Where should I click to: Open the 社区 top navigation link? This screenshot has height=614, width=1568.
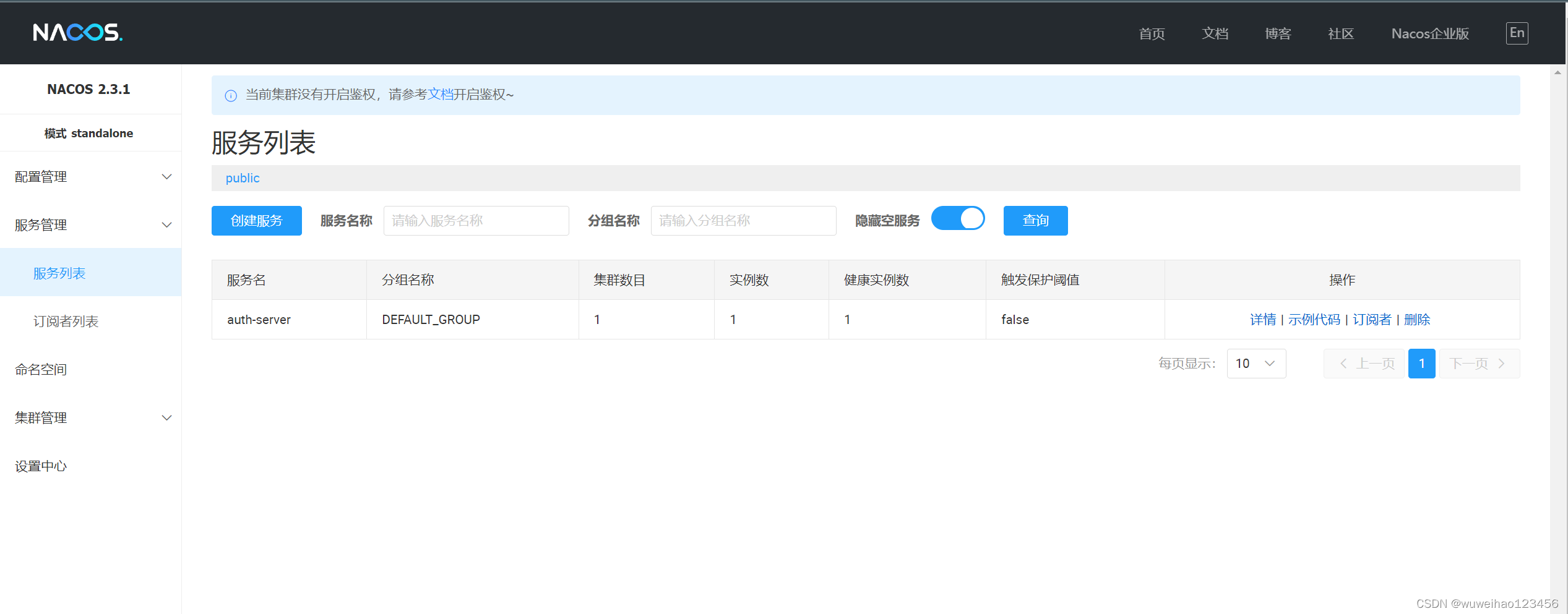coord(1341,33)
